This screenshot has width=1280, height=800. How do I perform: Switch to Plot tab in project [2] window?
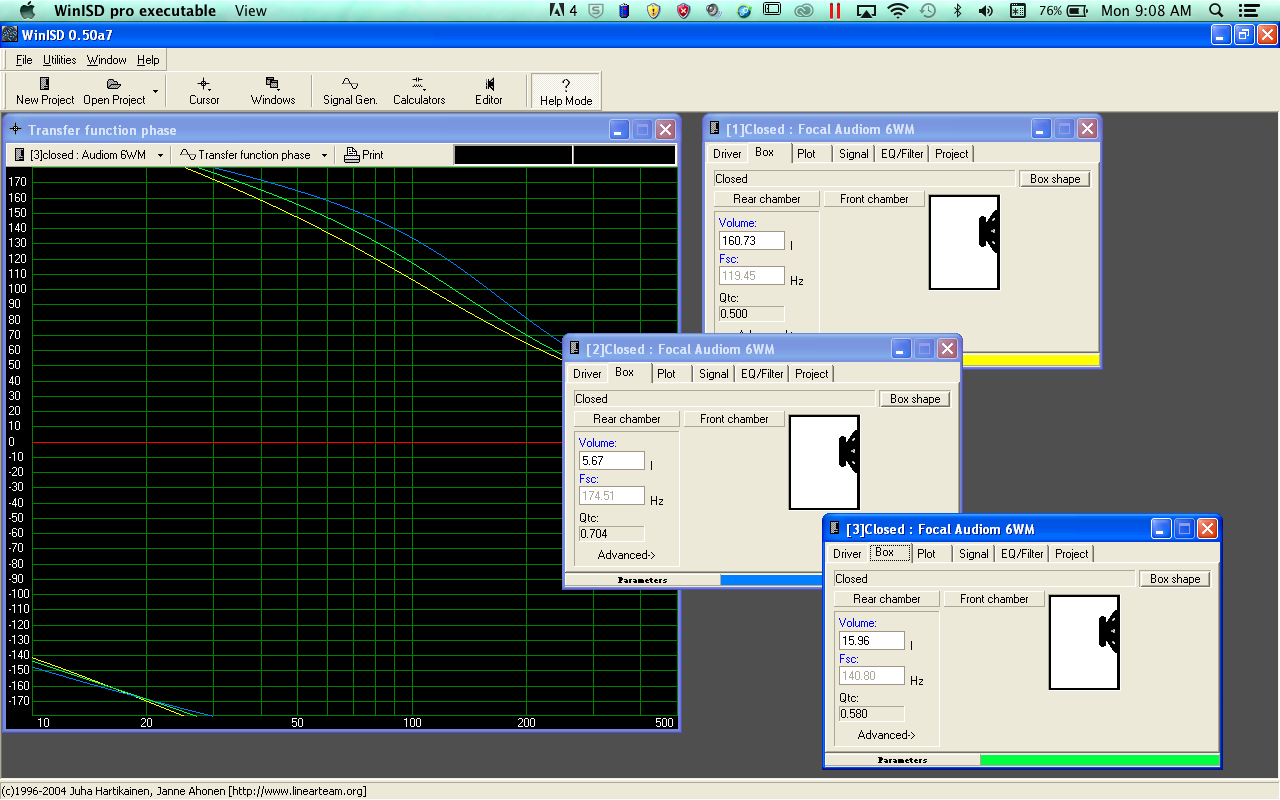(666, 374)
